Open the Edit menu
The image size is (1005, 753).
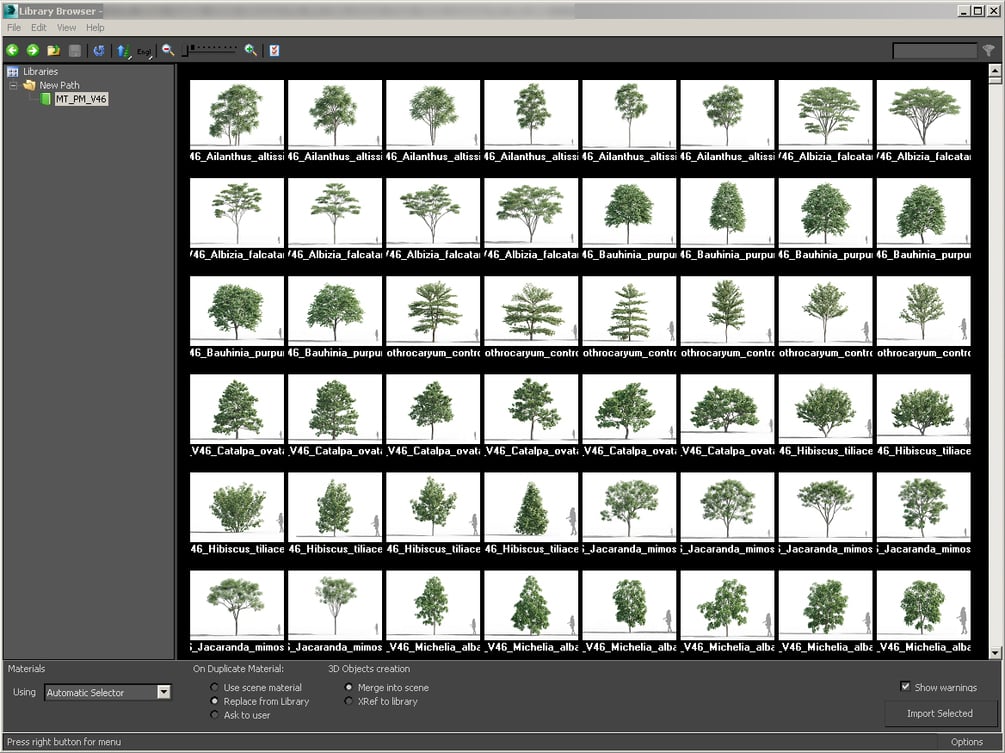pyautogui.click(x=38, y=28)
